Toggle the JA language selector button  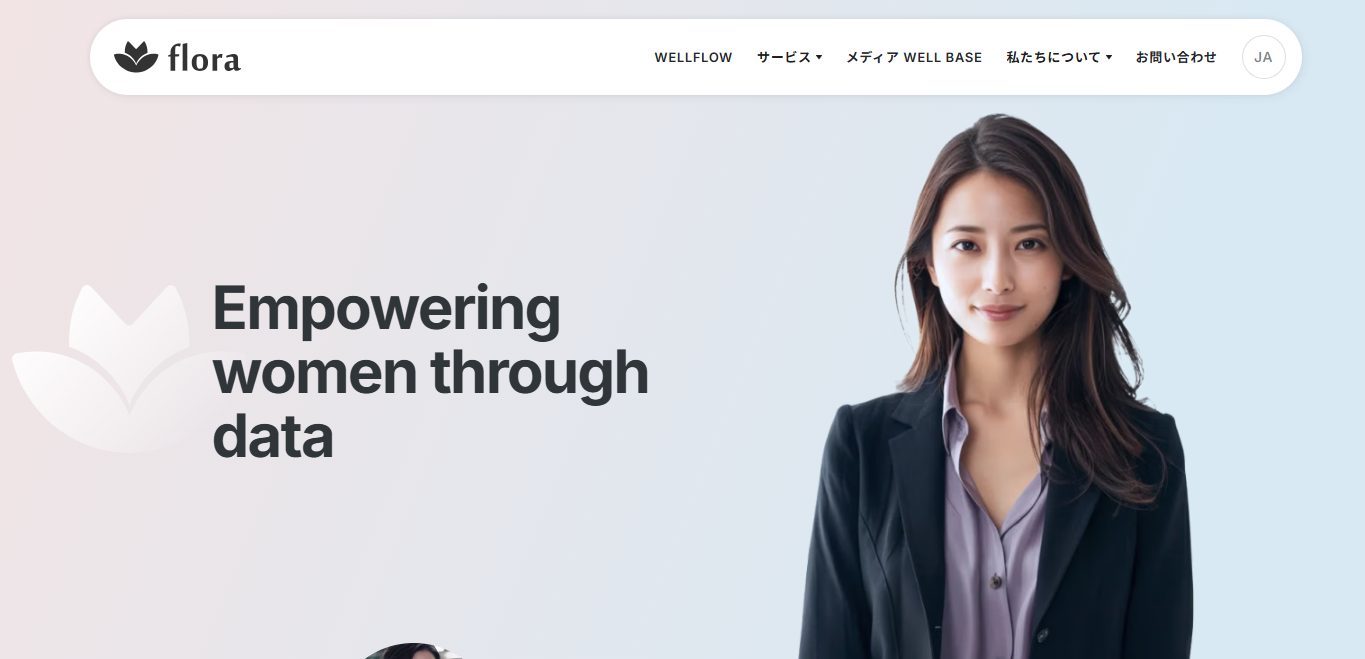pyautogui.click(x=1263, y=57)
